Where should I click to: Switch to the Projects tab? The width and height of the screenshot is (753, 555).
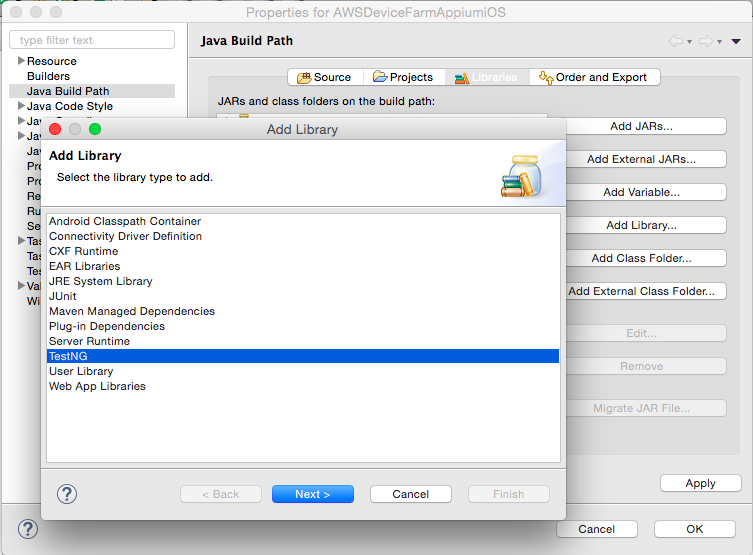tap(404, 77)
